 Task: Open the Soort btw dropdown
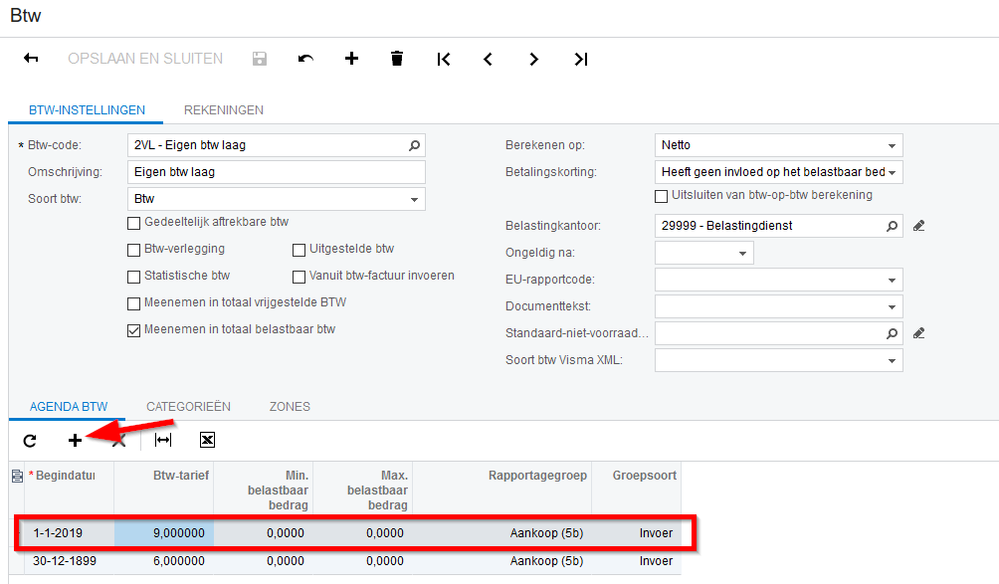pos(414,199)
